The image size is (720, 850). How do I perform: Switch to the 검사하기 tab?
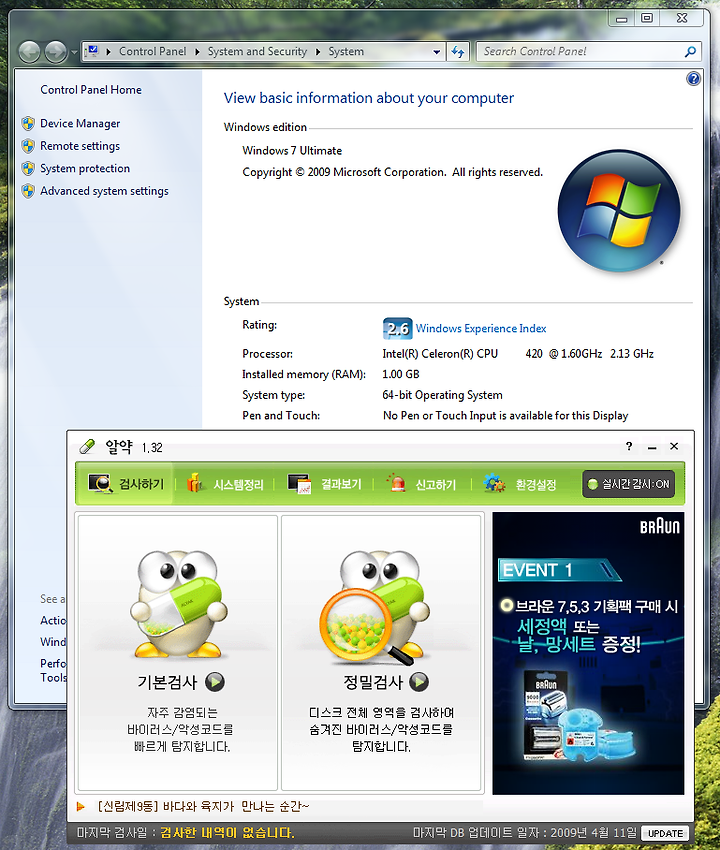pos(125,484)
